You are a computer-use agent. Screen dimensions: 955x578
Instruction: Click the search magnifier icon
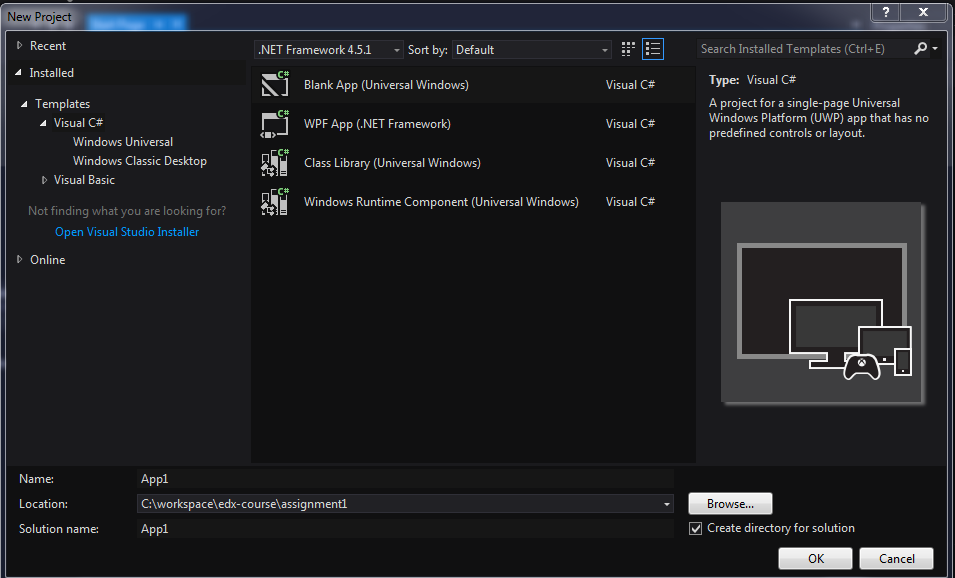pyautogui.click(x=921, y=47)
